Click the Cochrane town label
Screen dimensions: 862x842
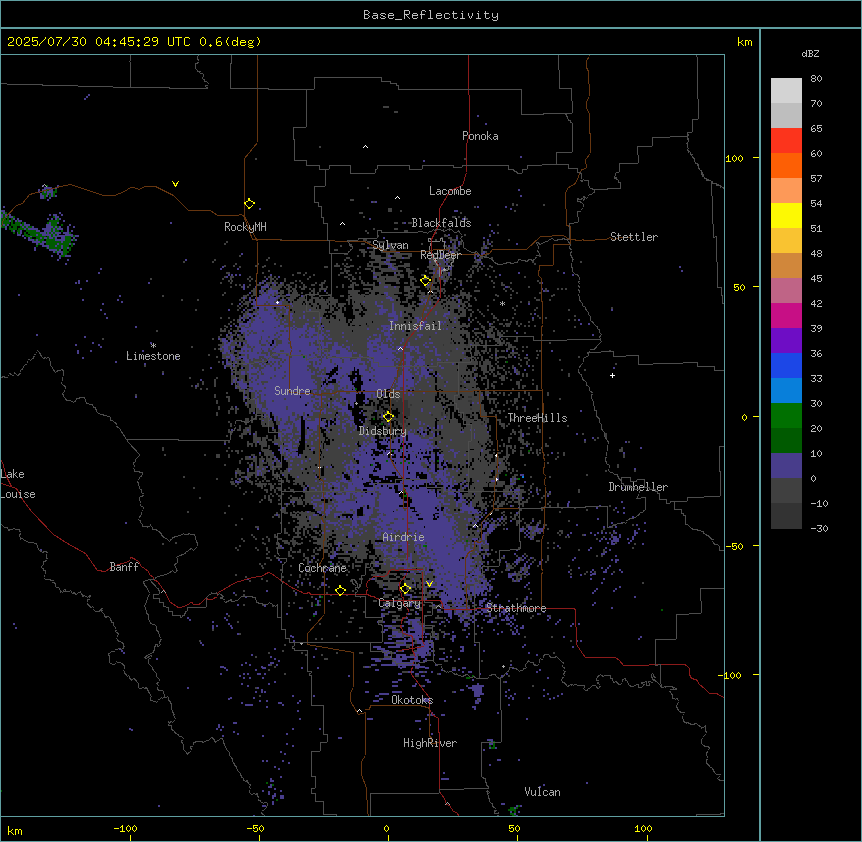click(x=323, y=568)
